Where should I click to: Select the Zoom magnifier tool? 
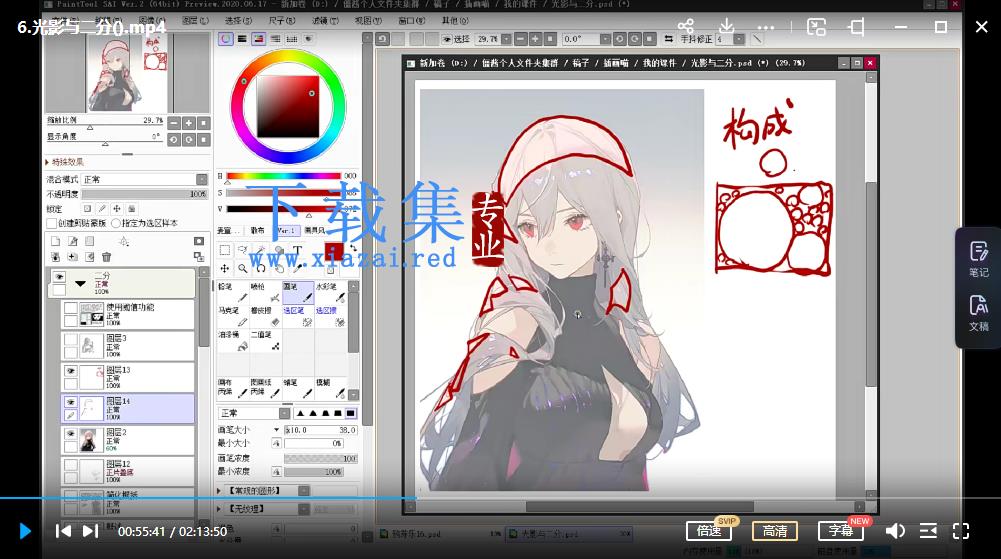pyautogui.click(x=243, y=269)
